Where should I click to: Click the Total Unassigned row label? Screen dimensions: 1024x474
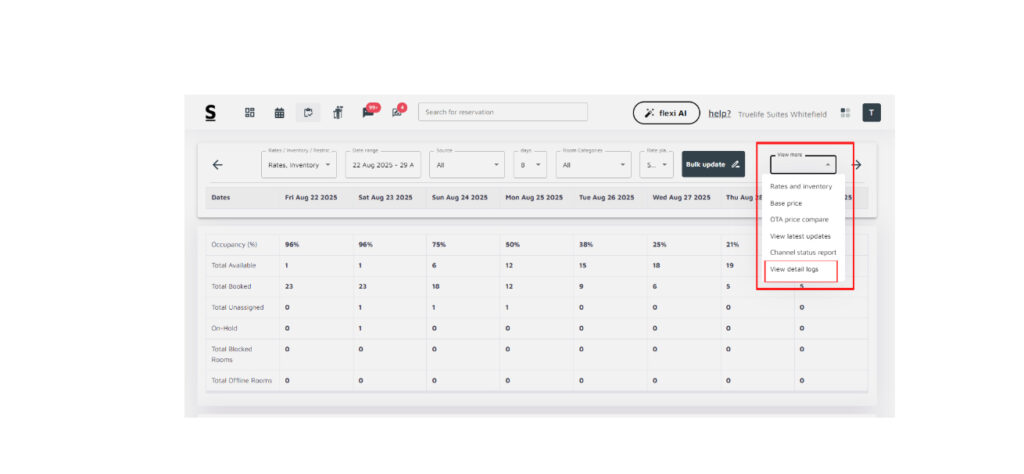[237, 308]
